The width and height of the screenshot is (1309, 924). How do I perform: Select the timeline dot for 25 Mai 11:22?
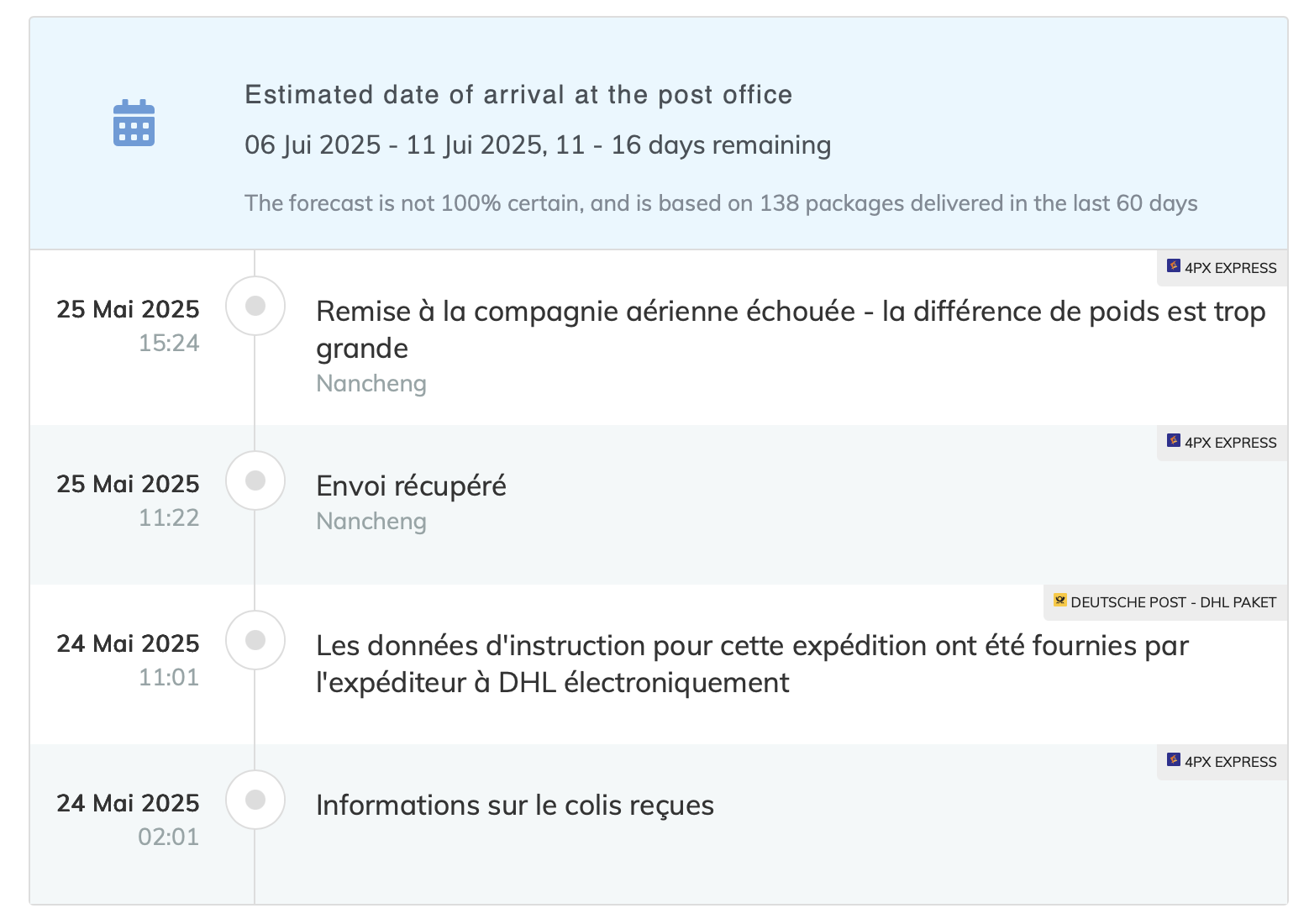(x=255, y=480)
